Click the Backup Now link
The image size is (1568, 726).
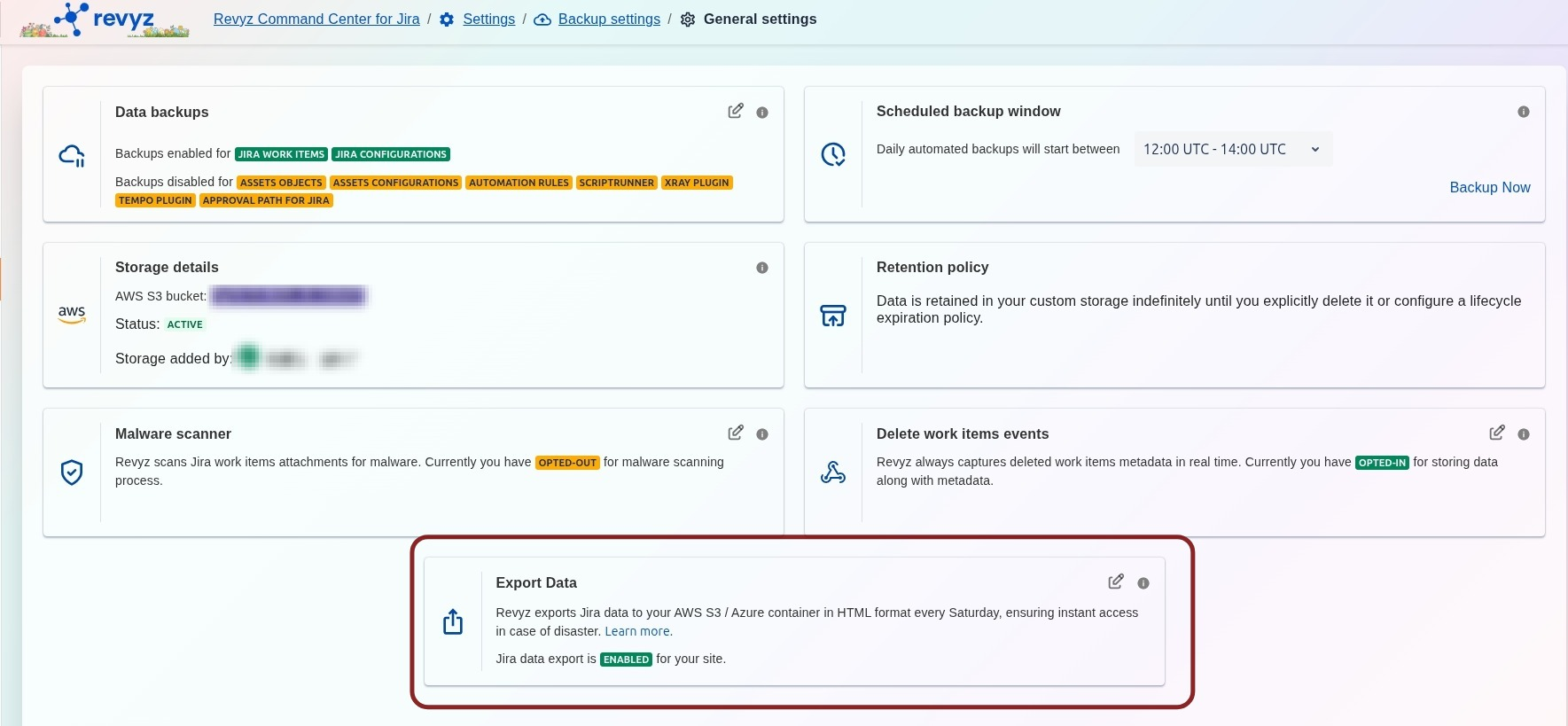(x=1489, y=188)
